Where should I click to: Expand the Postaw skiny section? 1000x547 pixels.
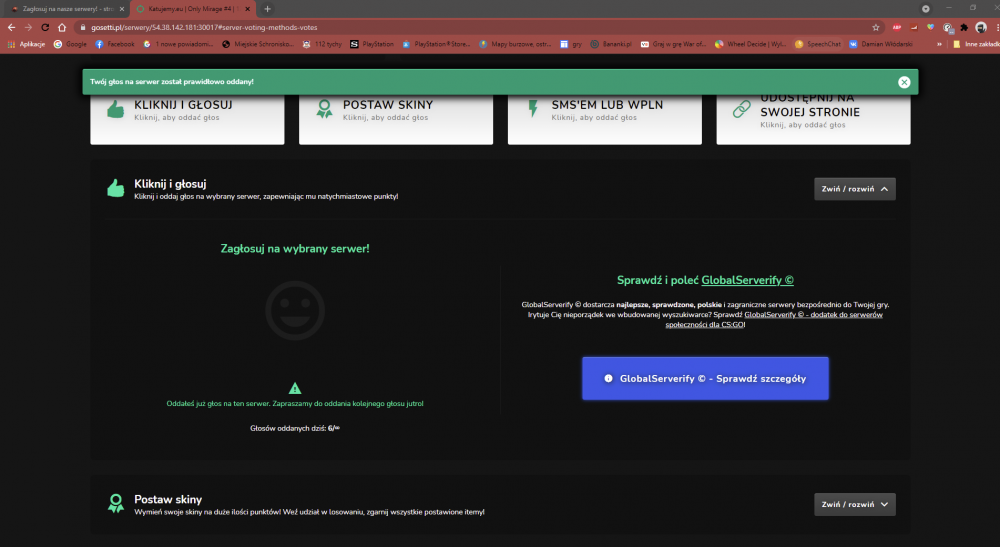click(855, 504)
